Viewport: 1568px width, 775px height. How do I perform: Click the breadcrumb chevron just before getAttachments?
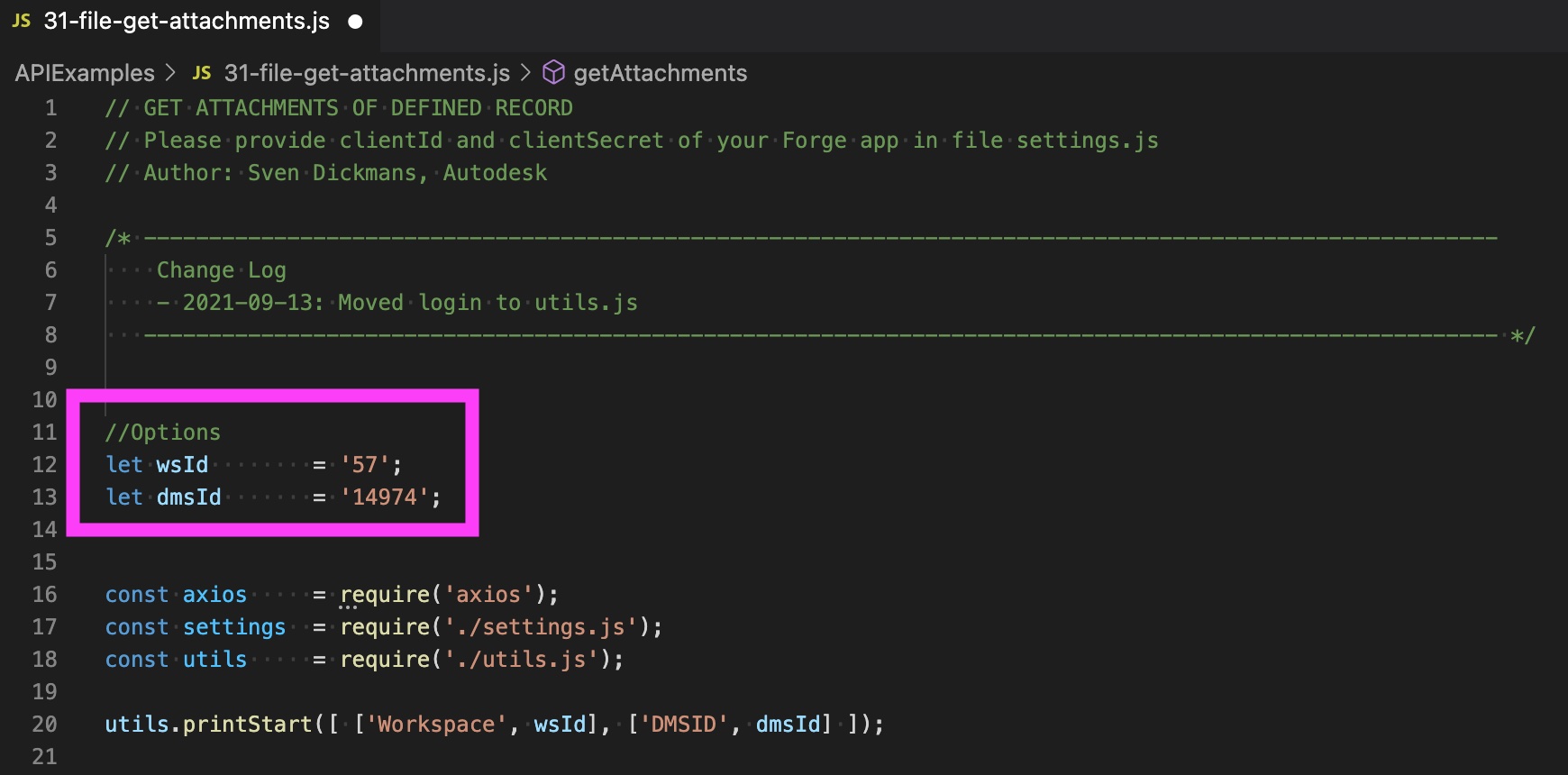click(526, 72)
